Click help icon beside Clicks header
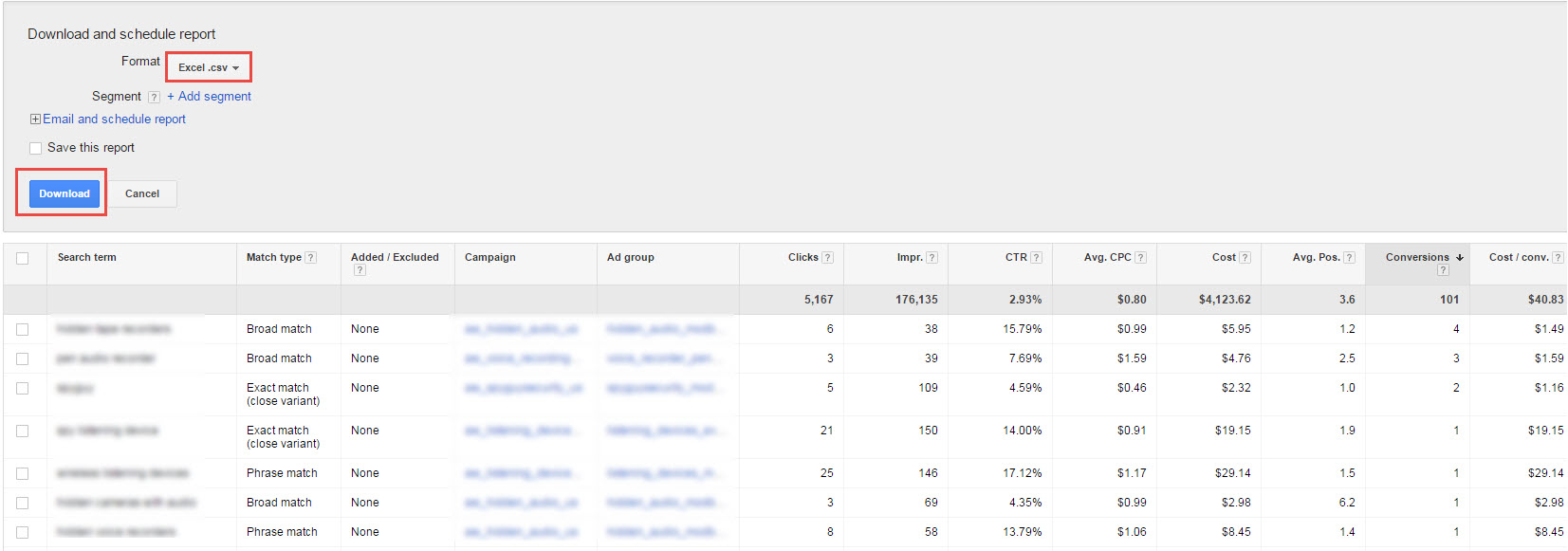 click(828, 258)
